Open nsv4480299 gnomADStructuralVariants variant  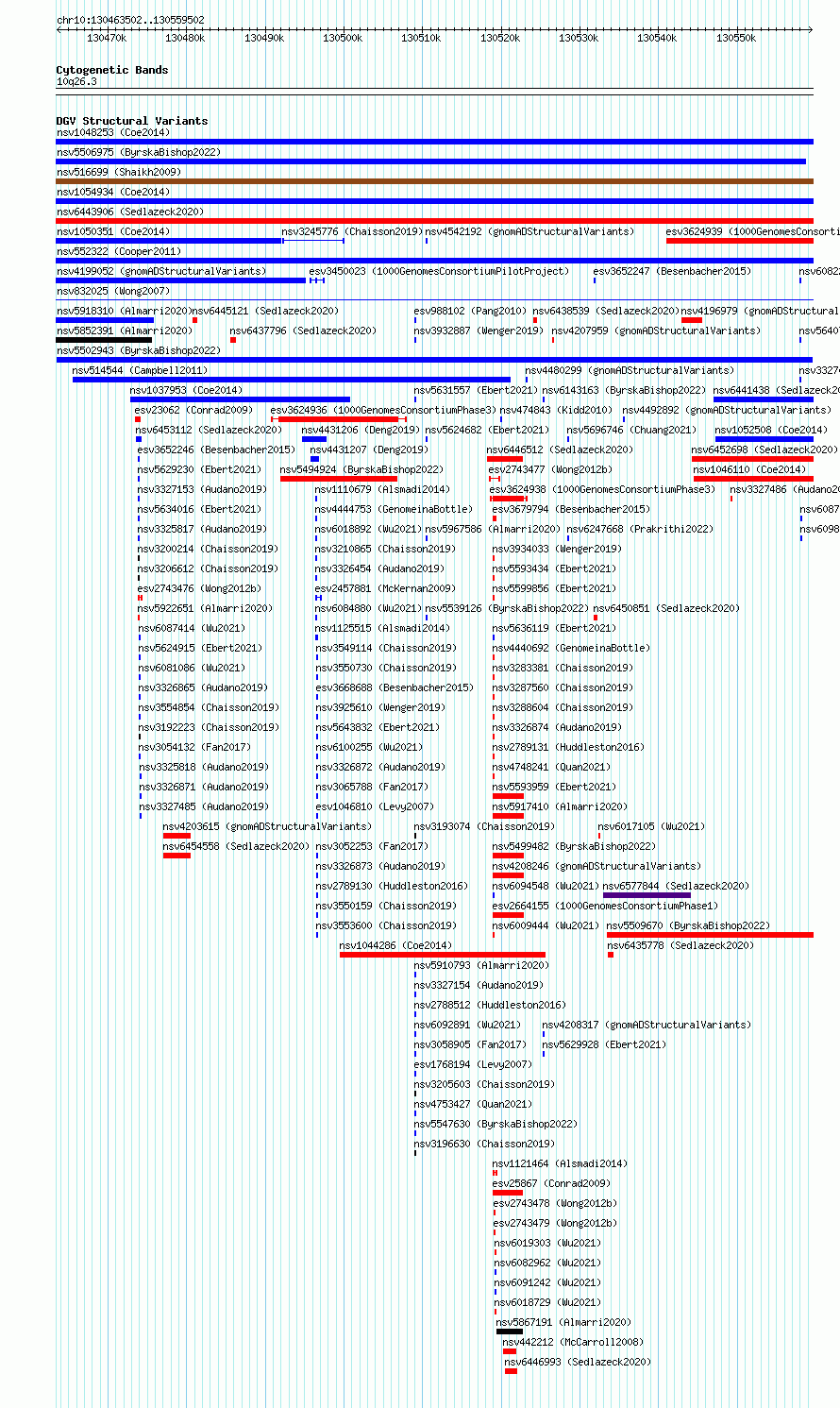[630, 371]
